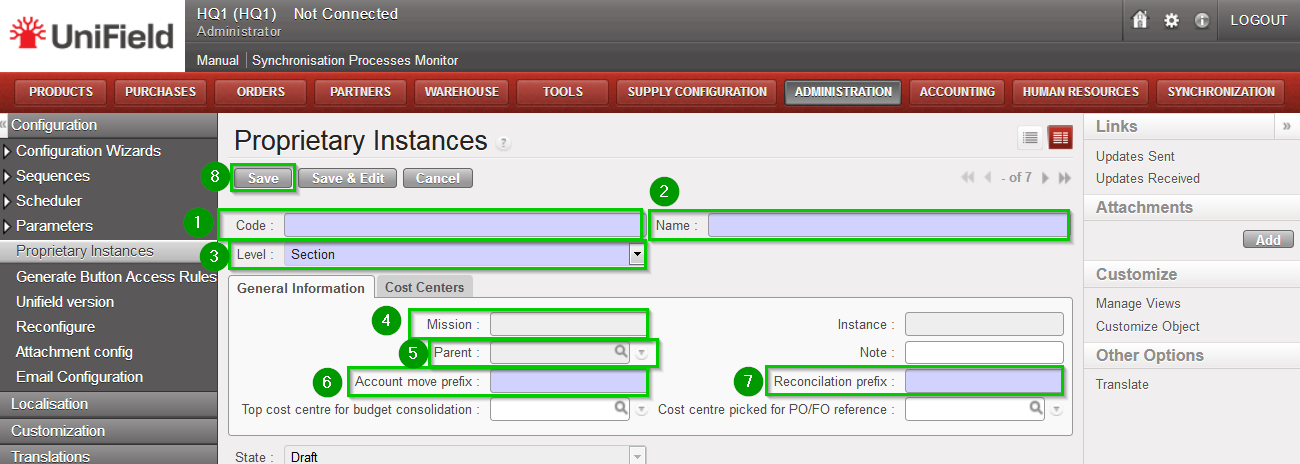Switch to the Cost Centers tab
The height and width of the screenshot is (464, 1300).
pos(424,287)
